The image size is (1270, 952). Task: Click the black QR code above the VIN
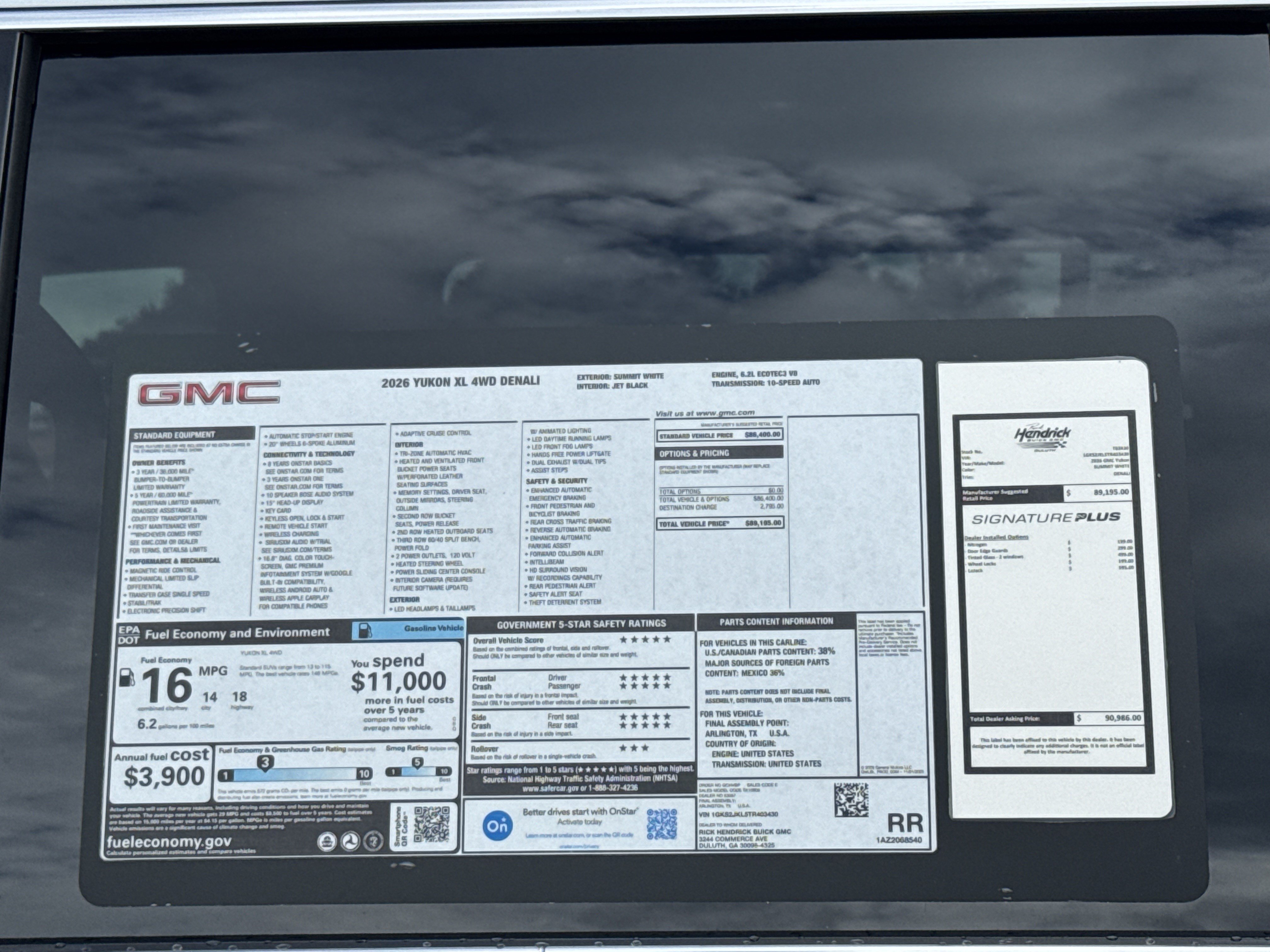pos(851,800)
